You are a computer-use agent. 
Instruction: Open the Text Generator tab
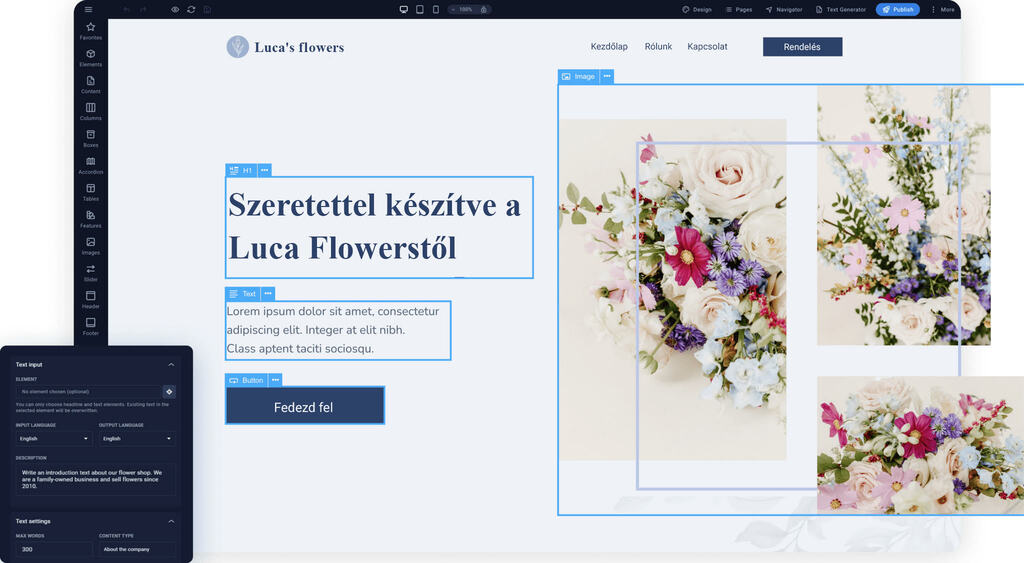click(840, 9)
